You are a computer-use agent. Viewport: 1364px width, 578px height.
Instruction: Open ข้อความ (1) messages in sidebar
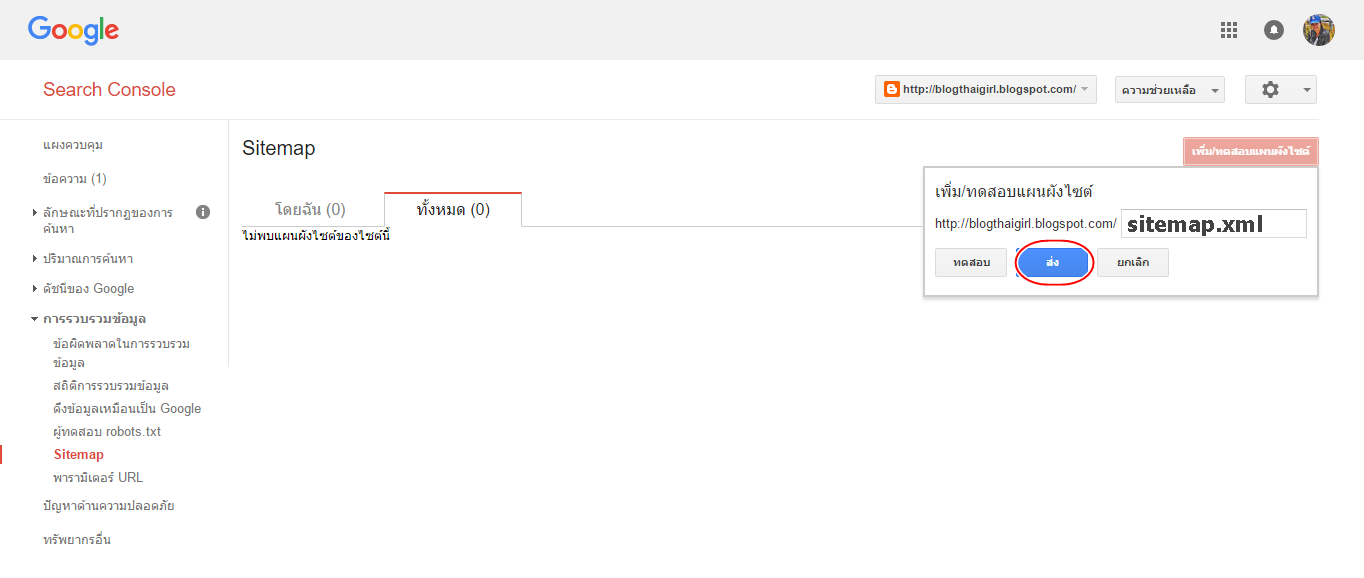(x=75, y=179)
